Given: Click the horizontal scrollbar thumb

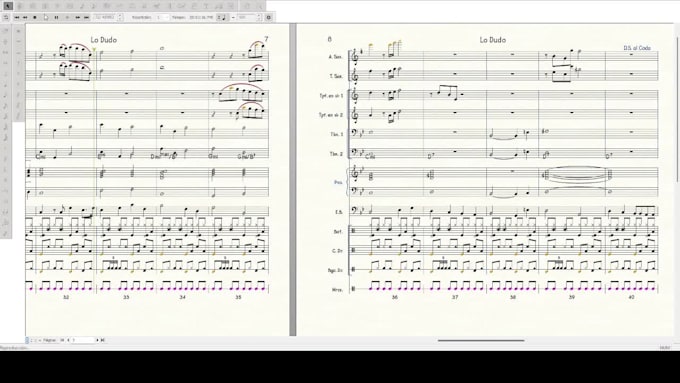Looking at the screenshot, I should coord(481,340).
